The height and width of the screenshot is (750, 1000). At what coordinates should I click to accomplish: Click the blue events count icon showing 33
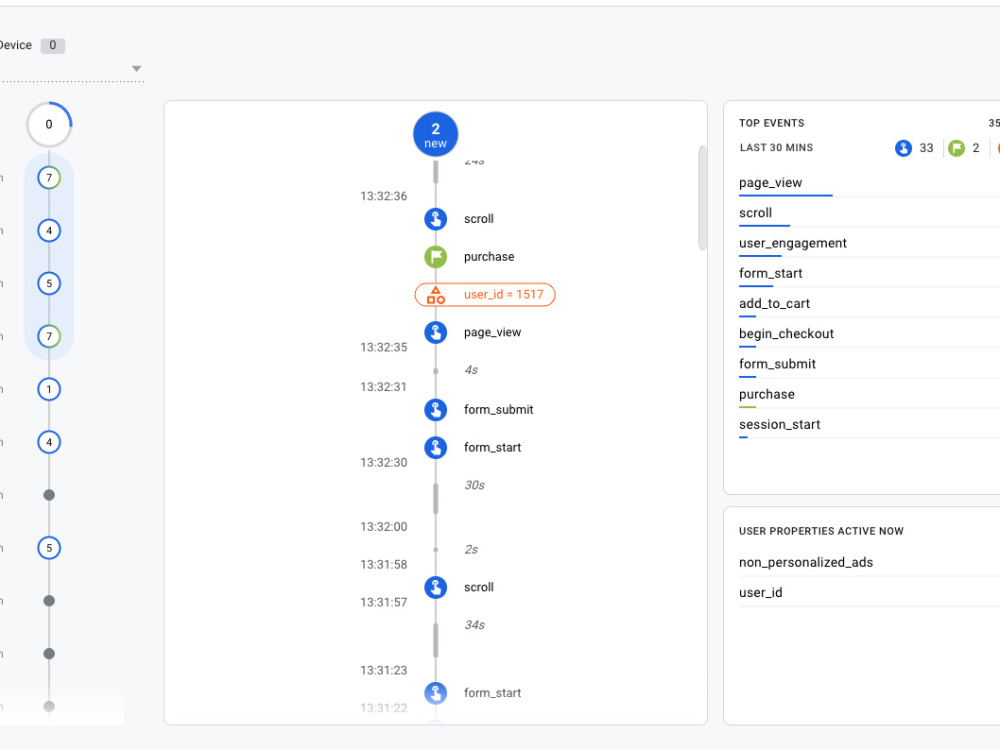pos(903,148)
